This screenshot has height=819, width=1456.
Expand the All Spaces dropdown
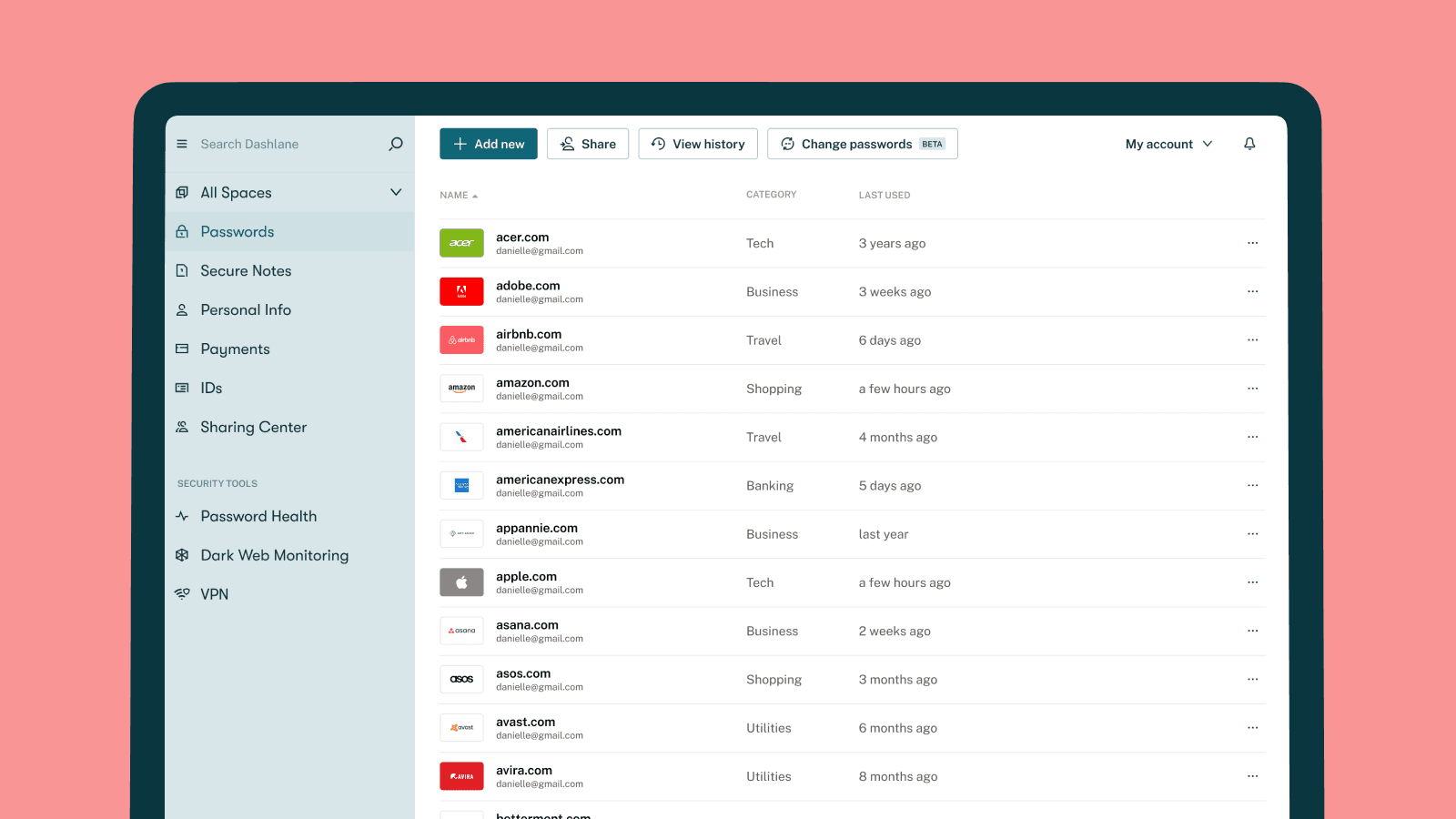point(396,192)
